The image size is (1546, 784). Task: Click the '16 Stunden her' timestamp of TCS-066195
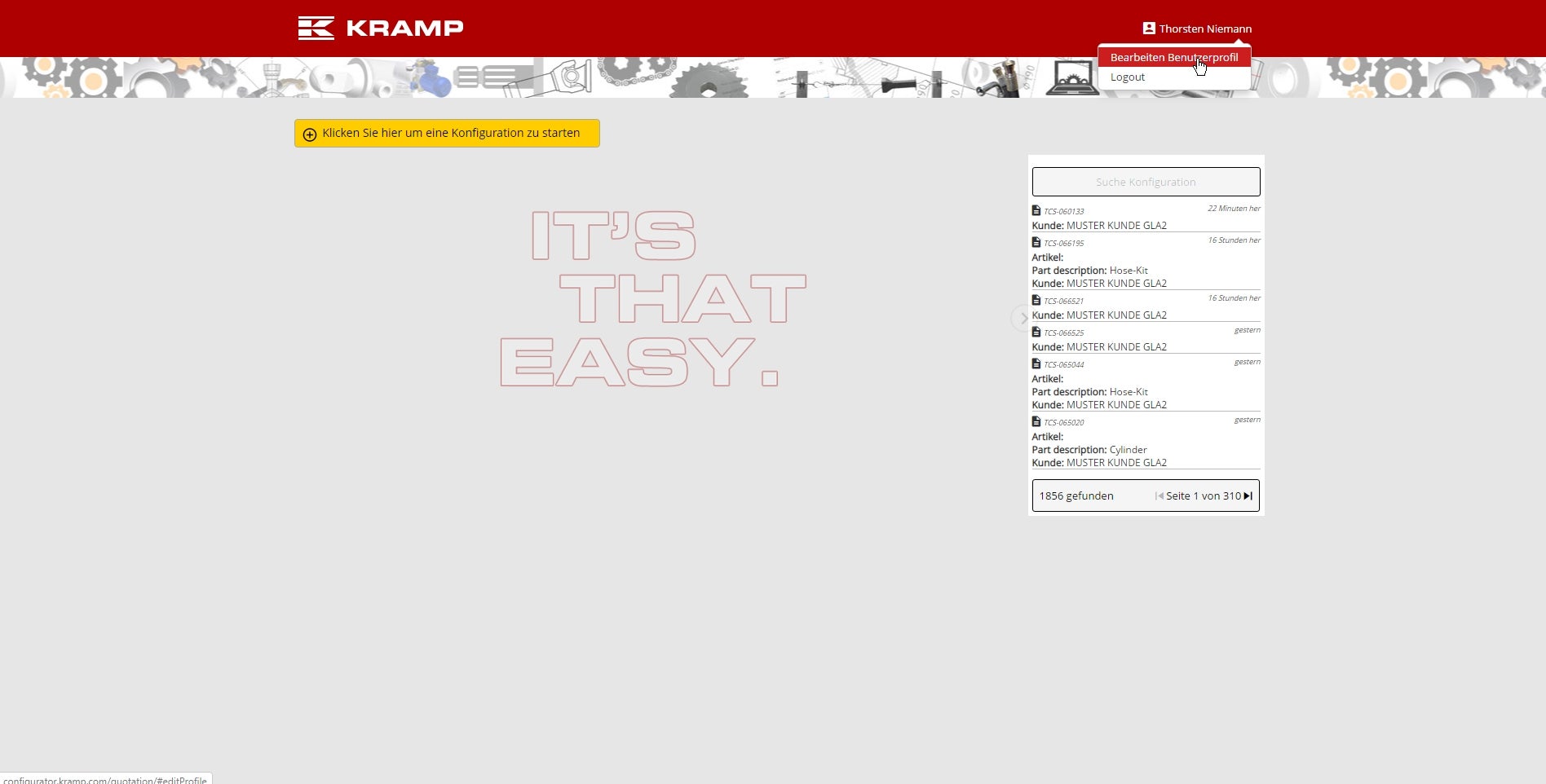pyautogui.click(x=1234, y=240)
